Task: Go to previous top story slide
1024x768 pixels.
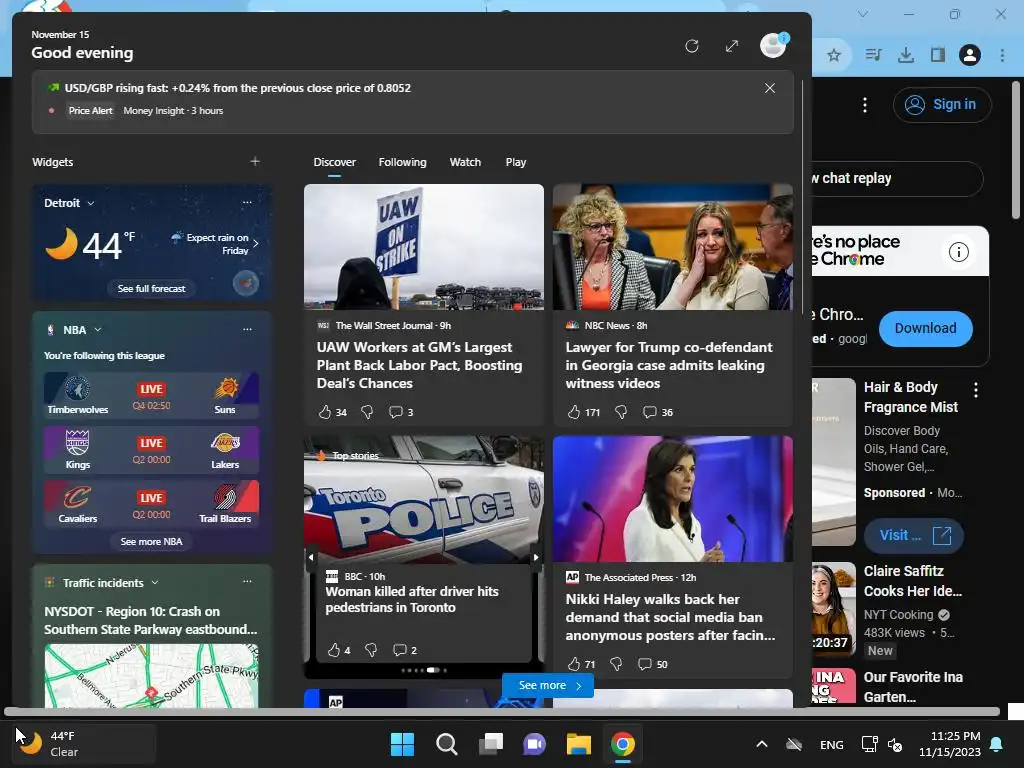Action: pos(311,557)
